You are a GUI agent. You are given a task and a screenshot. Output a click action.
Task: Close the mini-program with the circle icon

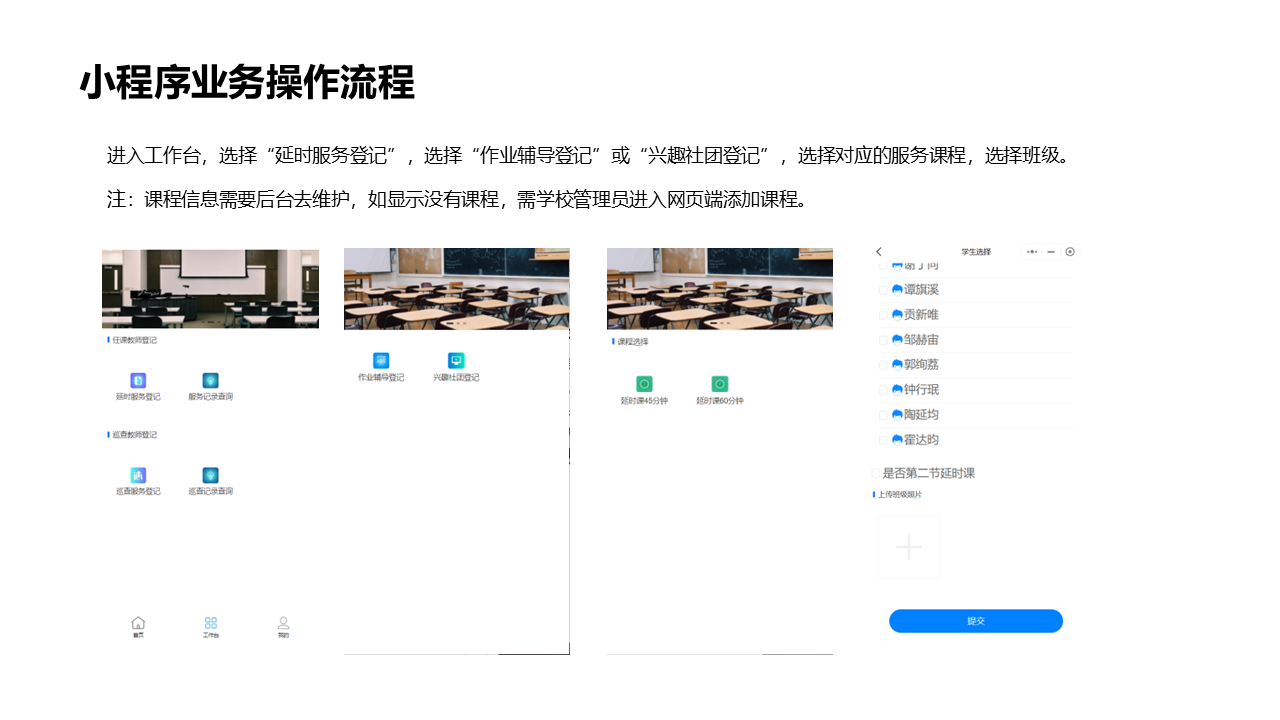1070,252
